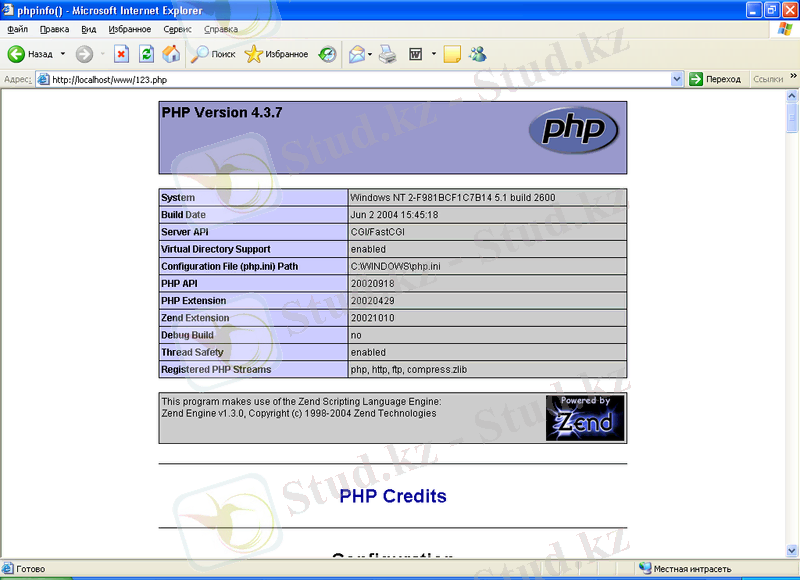This screenshot has width=800, height=580.
Task: Click the vertical scrollbar down arrow
Action: [x=792, y=552]
